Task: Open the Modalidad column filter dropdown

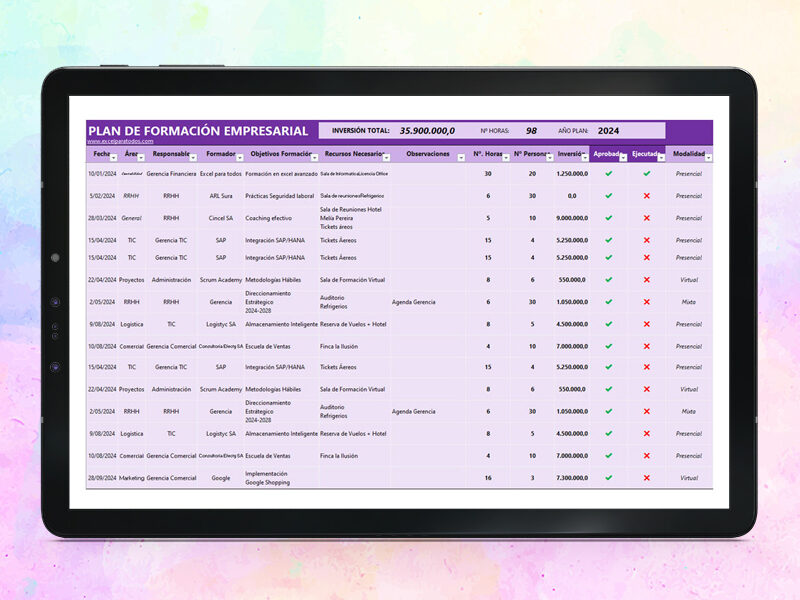Action: 708,158
